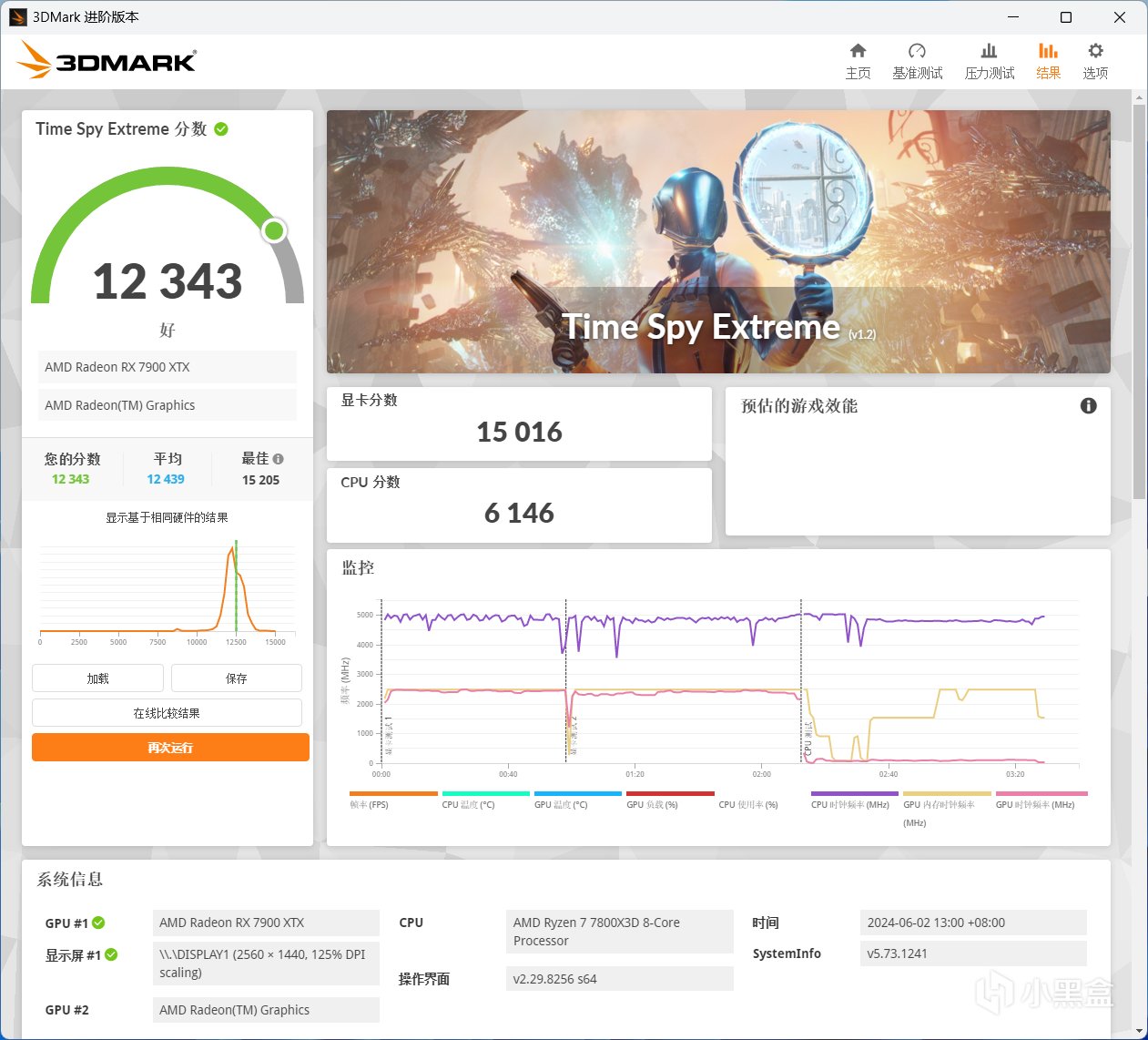
Task: Click the vertical scrollbar thumb
Action: [x=1139, y=301]
